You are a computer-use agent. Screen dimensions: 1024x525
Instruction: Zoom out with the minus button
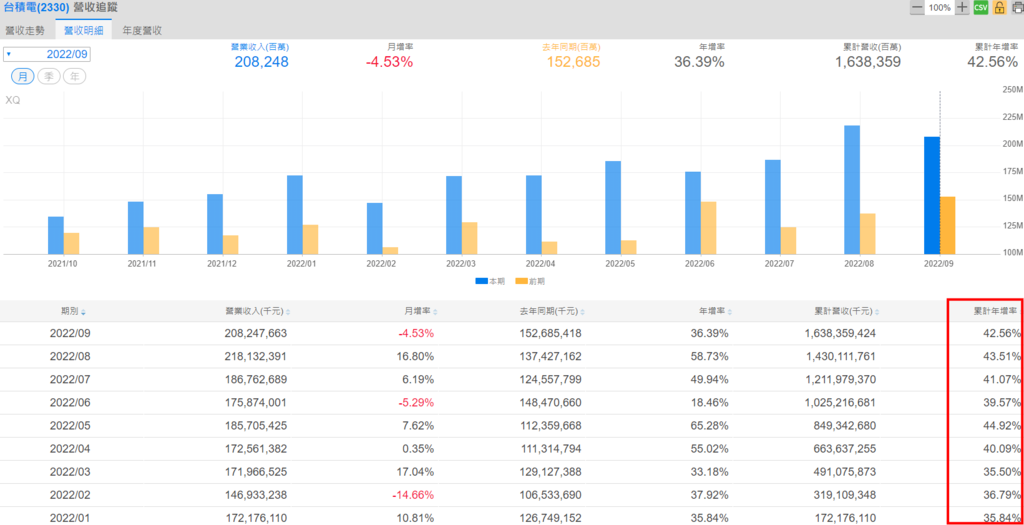917,8
